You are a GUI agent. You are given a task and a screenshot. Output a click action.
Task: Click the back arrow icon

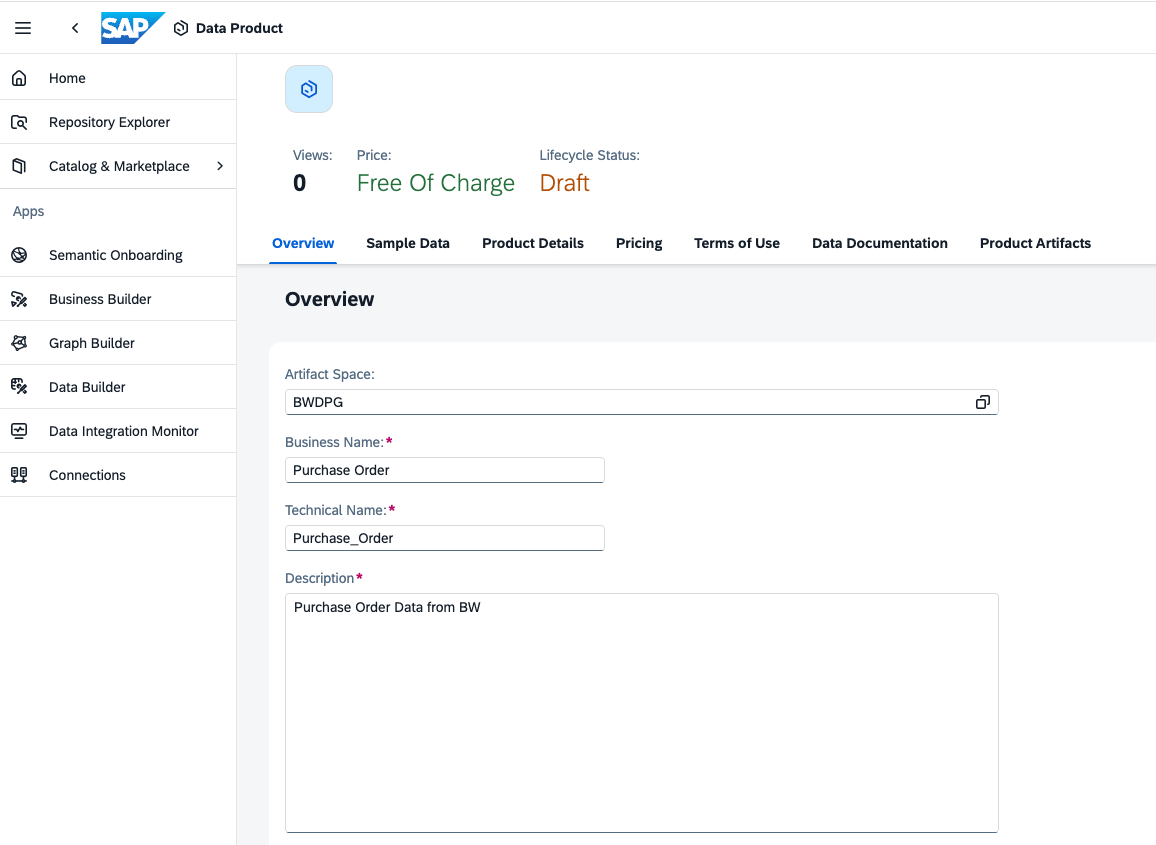[x=75, y=28]
